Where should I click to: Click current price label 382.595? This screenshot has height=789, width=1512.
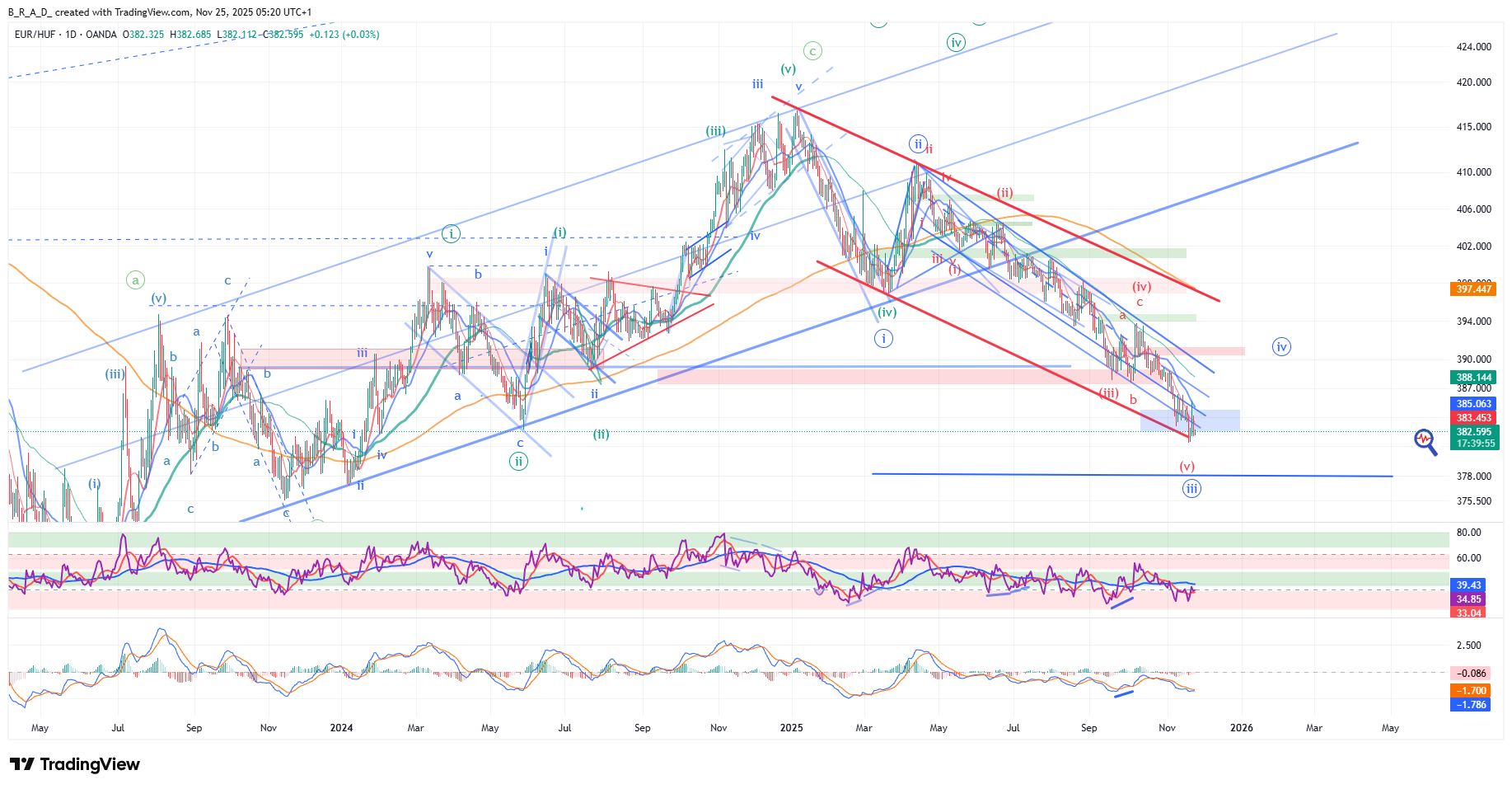point(1473,432)
